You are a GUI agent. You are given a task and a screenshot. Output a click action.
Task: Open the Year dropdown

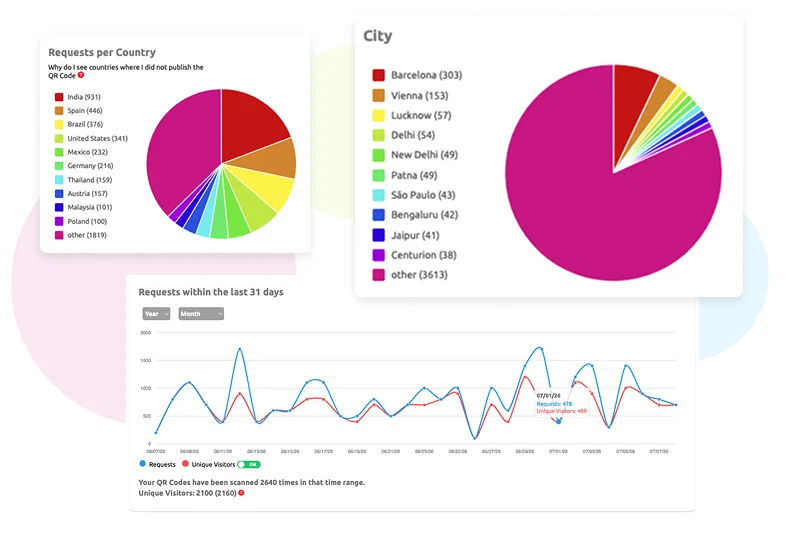point(156,314)
